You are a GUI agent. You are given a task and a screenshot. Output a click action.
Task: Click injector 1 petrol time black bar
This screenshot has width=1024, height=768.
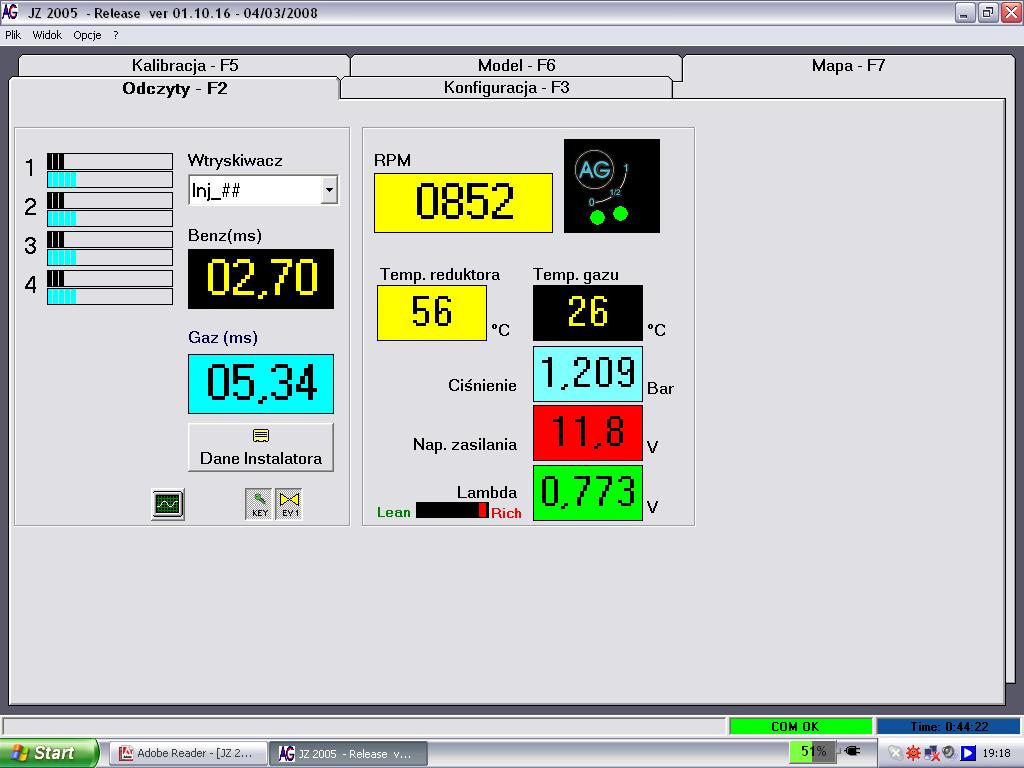(x=110, y=161)
